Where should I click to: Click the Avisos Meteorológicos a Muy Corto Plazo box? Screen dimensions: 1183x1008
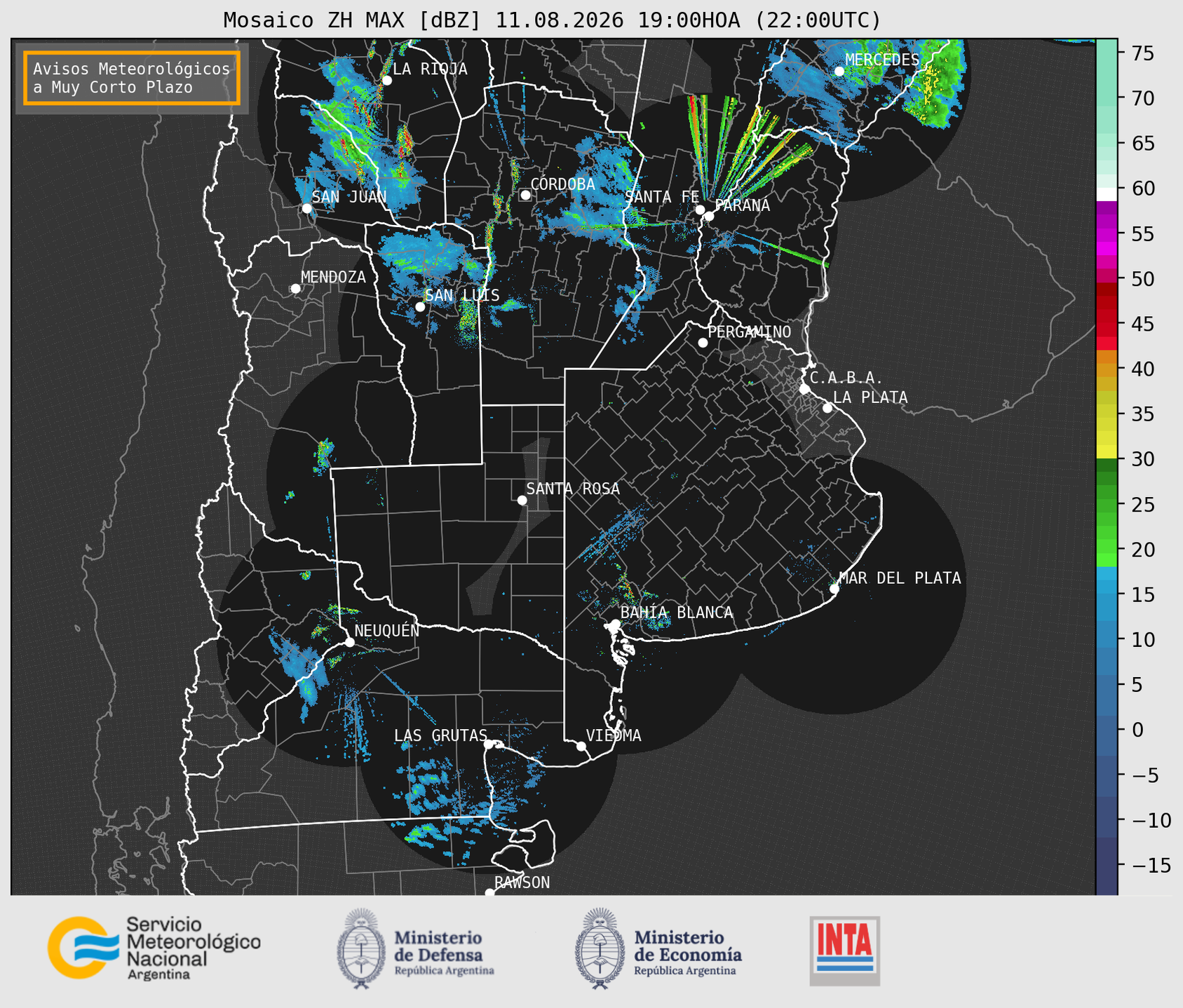point(132,78)
